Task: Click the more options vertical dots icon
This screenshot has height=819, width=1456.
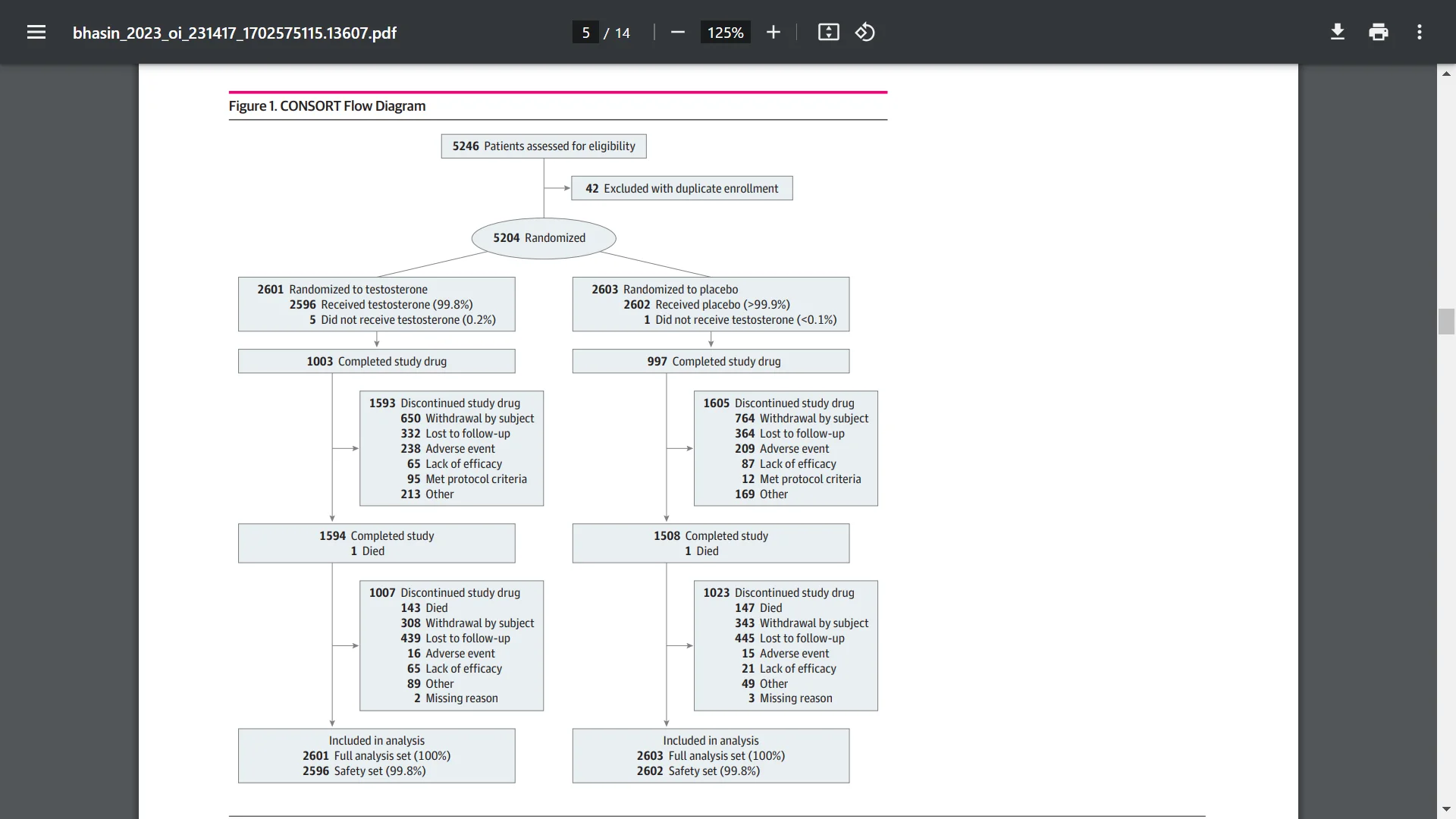Action: click(x=1420, y=32)
